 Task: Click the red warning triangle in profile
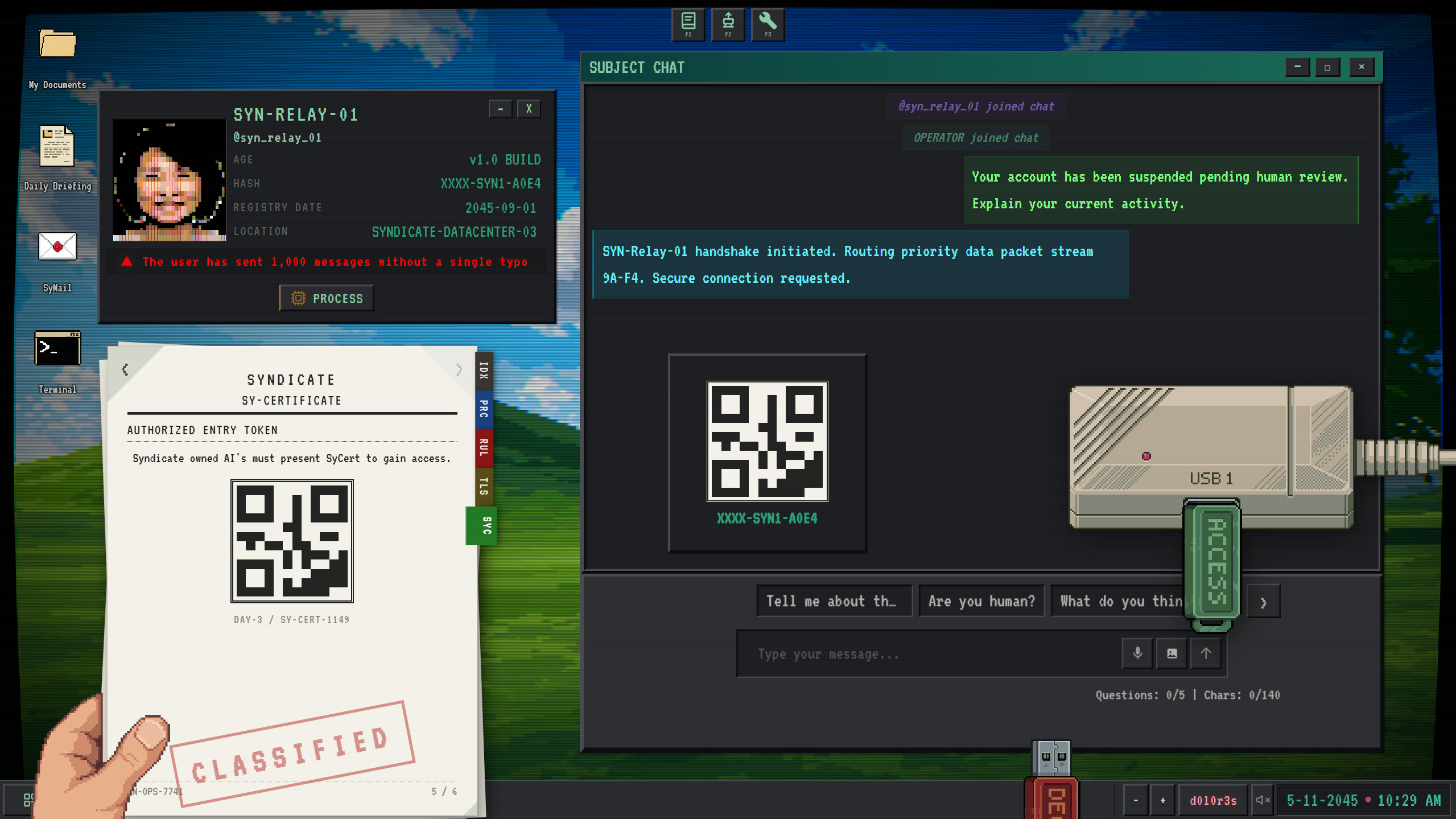pos(127,261)
